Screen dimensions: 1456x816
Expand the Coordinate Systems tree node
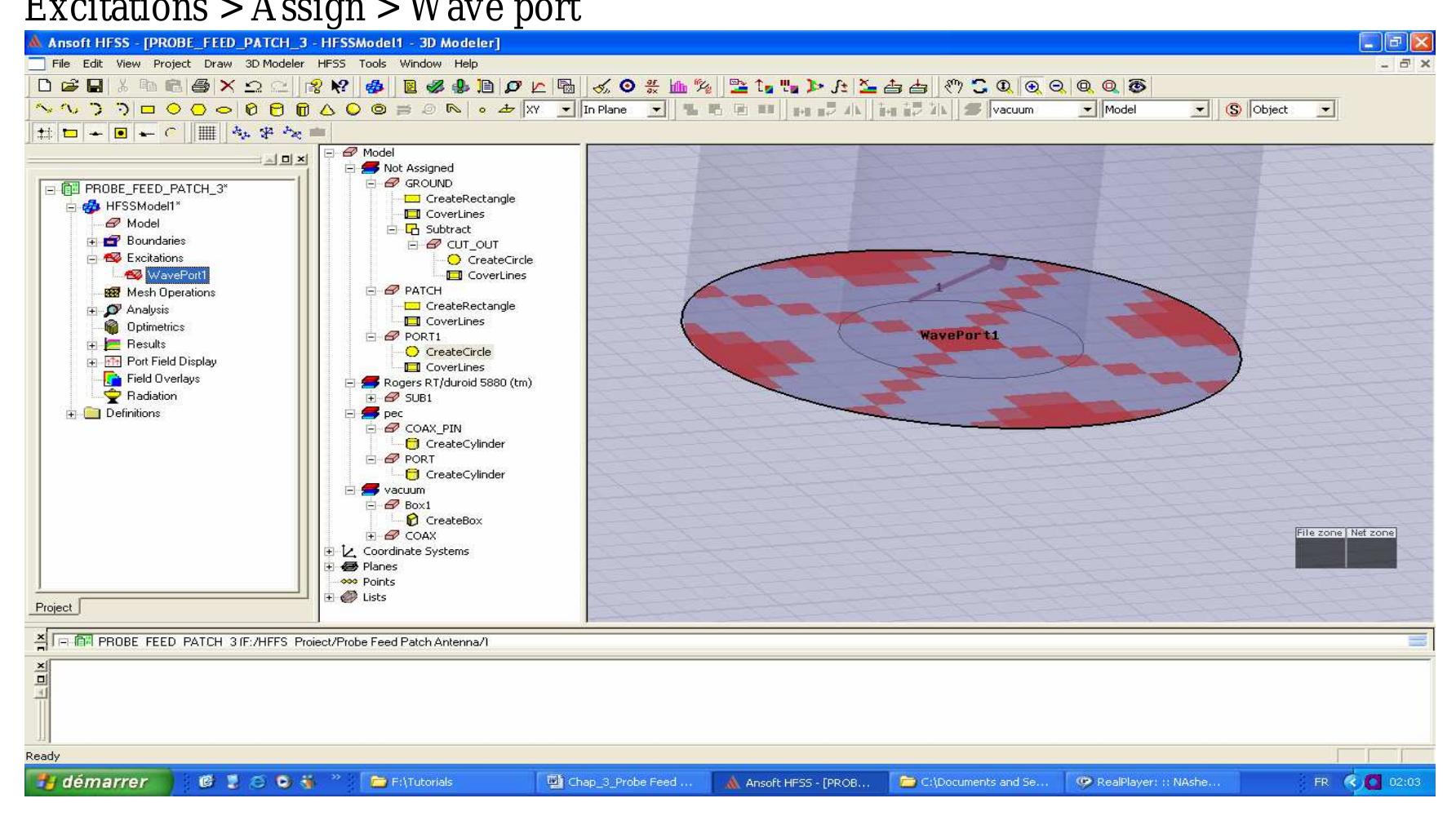pyautogui.click(x=328, y=551)
